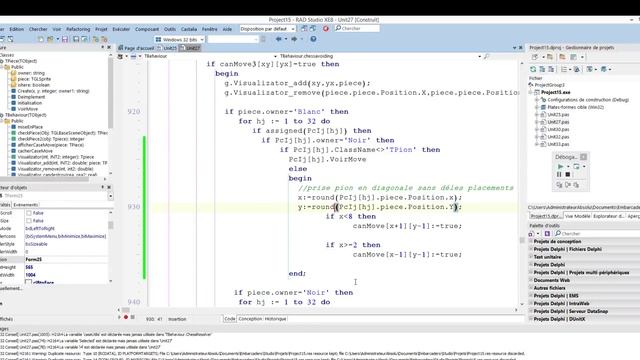Click the Add file to project icon
Image resolution: width=640 pixels, height=360 pixels.
(96, 39)
